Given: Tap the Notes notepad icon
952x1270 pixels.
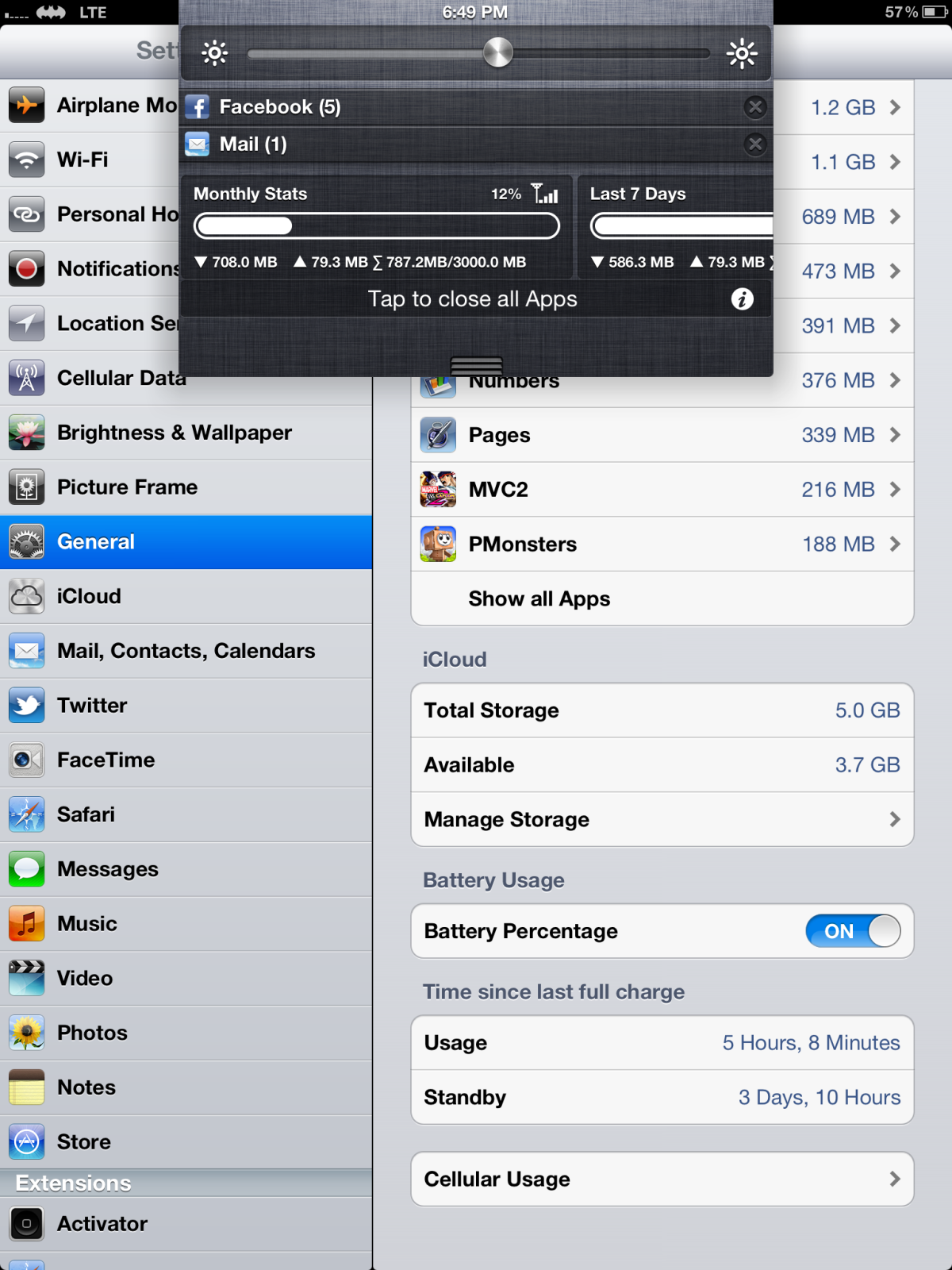Looking at the screenshot, I should click(27, 1087).
